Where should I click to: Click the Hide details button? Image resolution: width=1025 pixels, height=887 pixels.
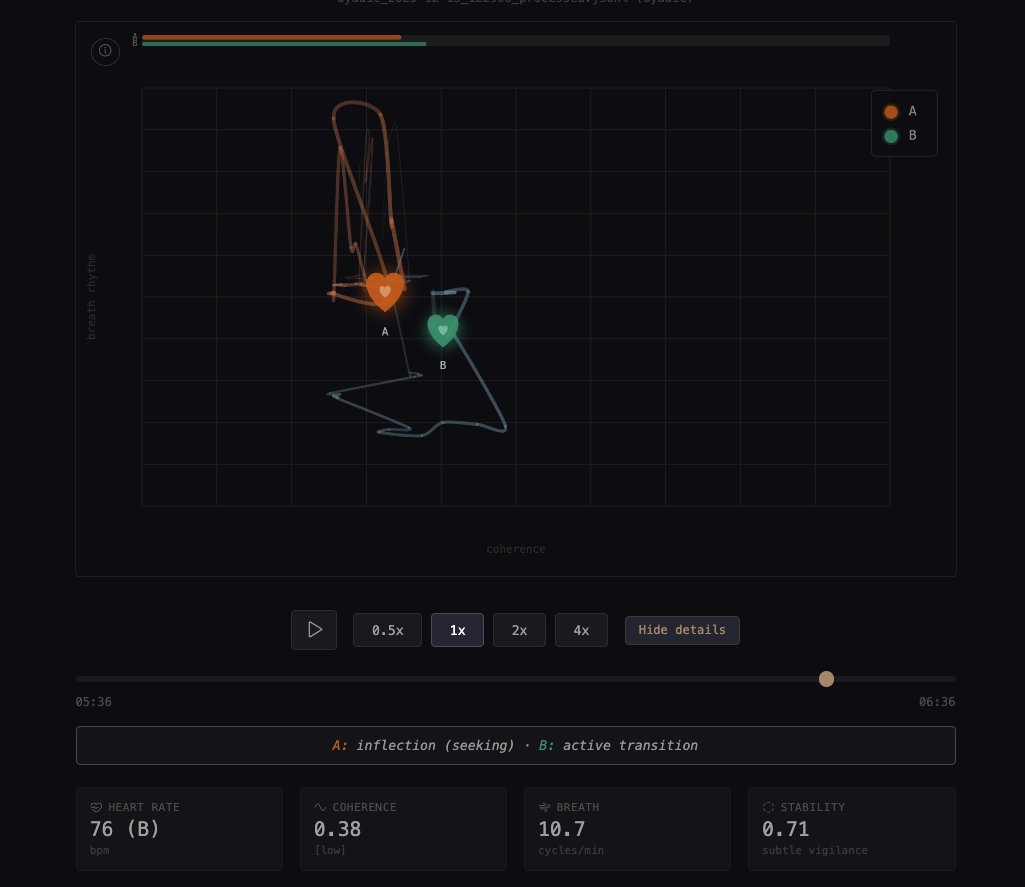tap(682, 630)
